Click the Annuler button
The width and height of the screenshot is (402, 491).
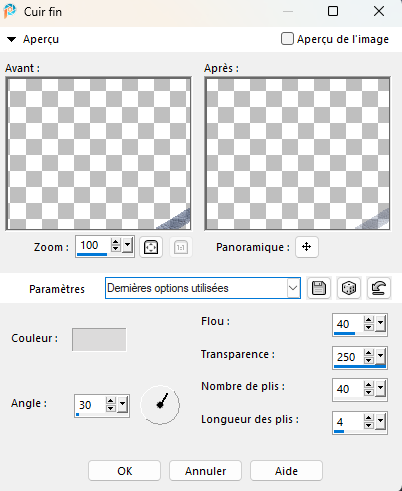[x=205, y=471]
